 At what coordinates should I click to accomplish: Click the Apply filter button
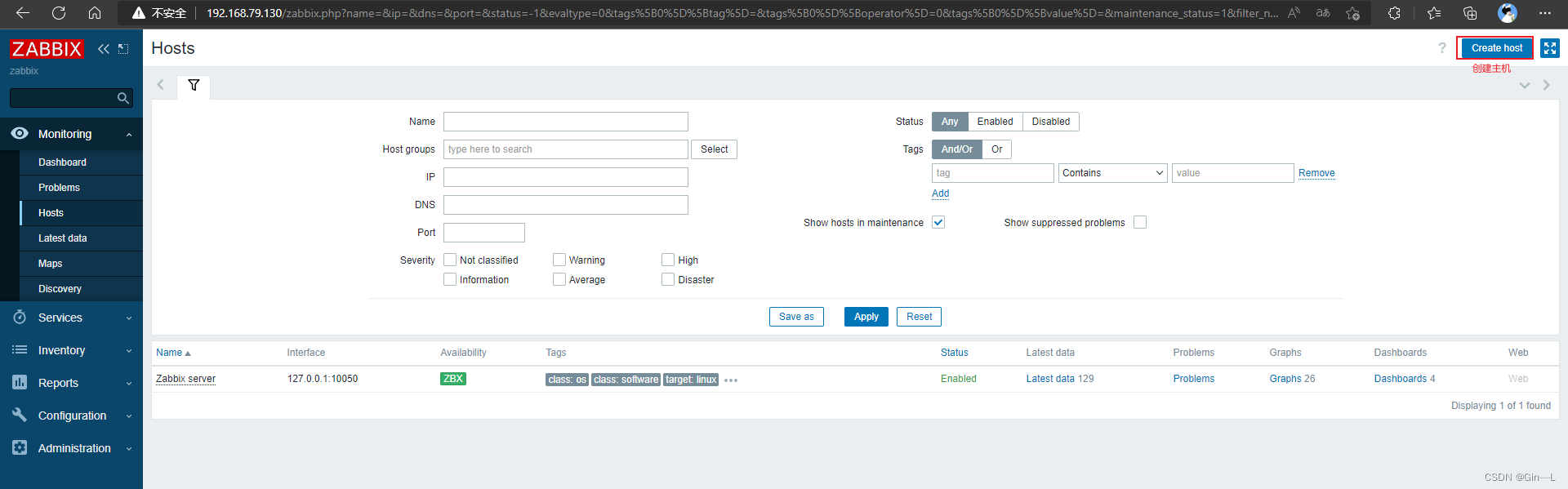point(866,317)
